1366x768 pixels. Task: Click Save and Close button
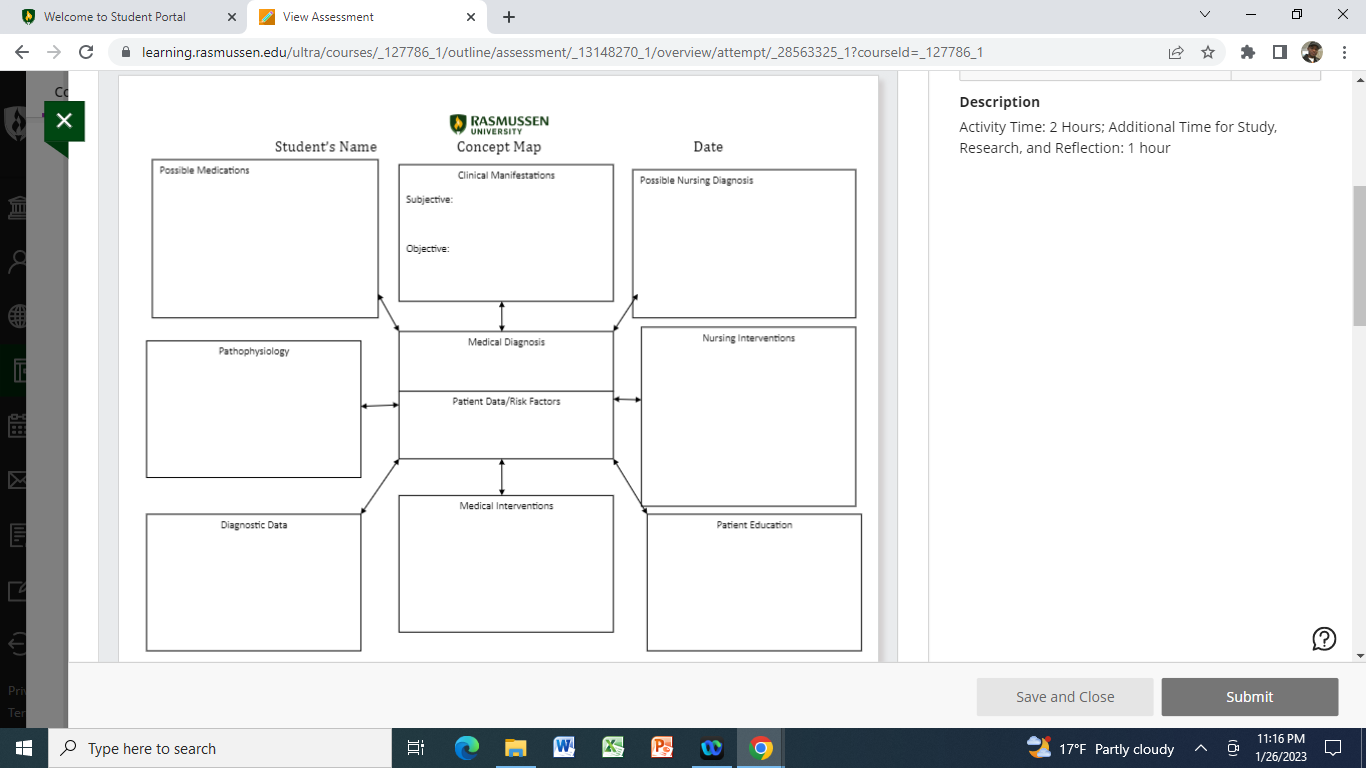click(1065, 697)
